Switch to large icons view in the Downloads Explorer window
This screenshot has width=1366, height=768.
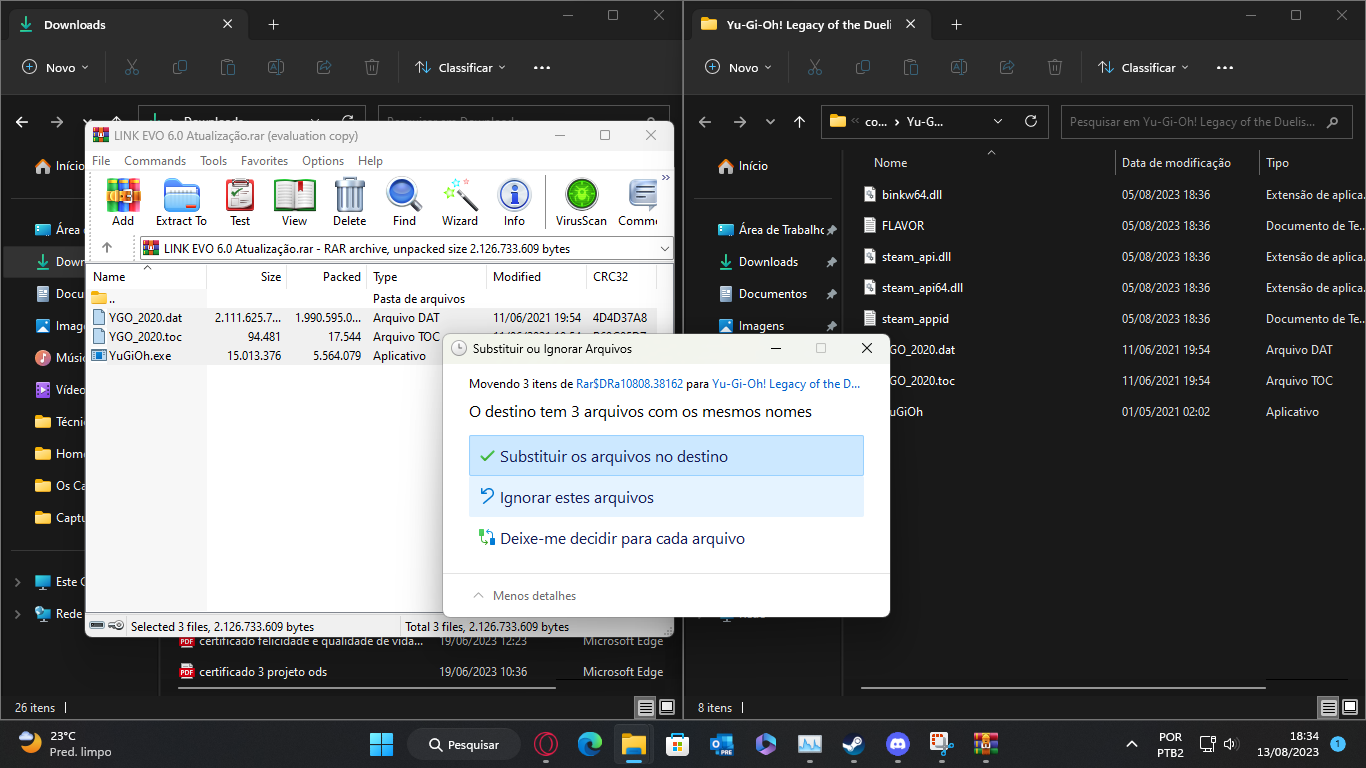pos(666,708)
